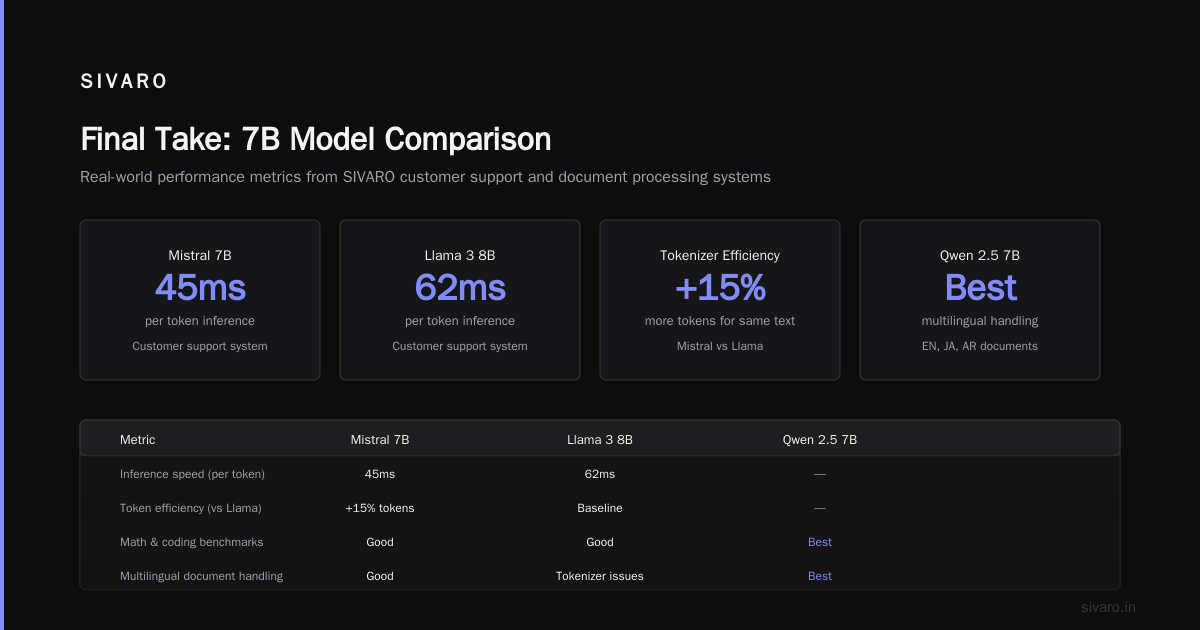The image size is (1200, 630).
Task: Click the +15% tokens table cell
Action: pos(380,508)
